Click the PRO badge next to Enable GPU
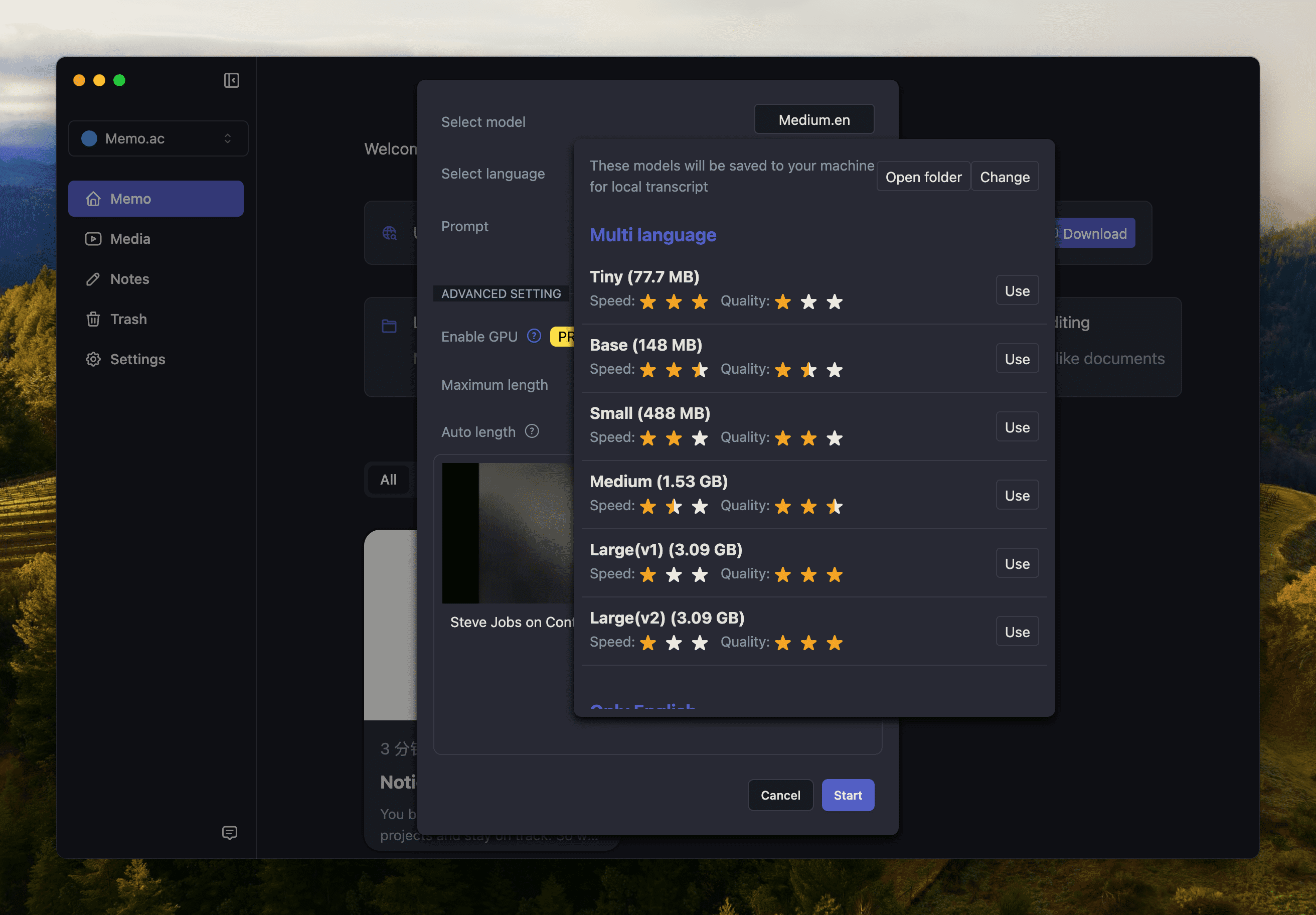1316x915 pixels. point(562,337)
